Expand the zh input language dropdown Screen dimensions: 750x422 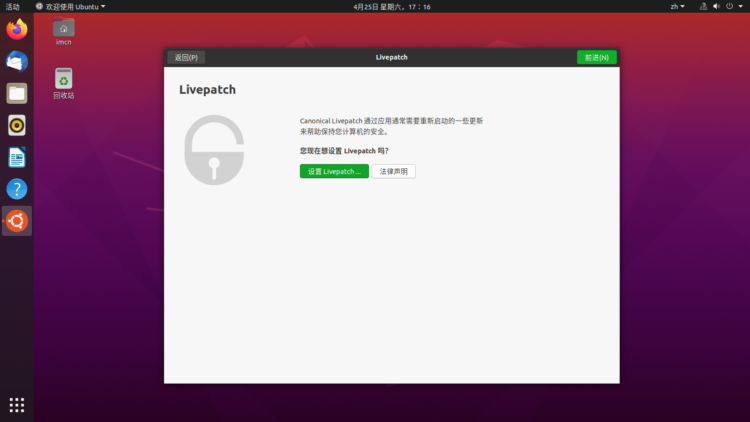point(677,6)
